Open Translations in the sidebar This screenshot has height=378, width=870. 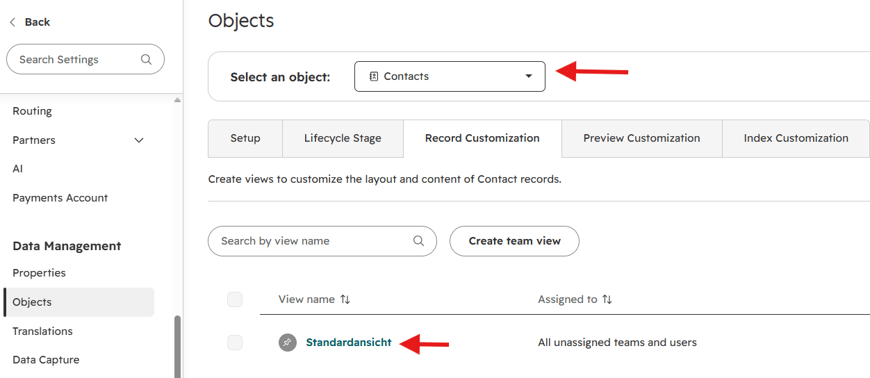(43, 331)
